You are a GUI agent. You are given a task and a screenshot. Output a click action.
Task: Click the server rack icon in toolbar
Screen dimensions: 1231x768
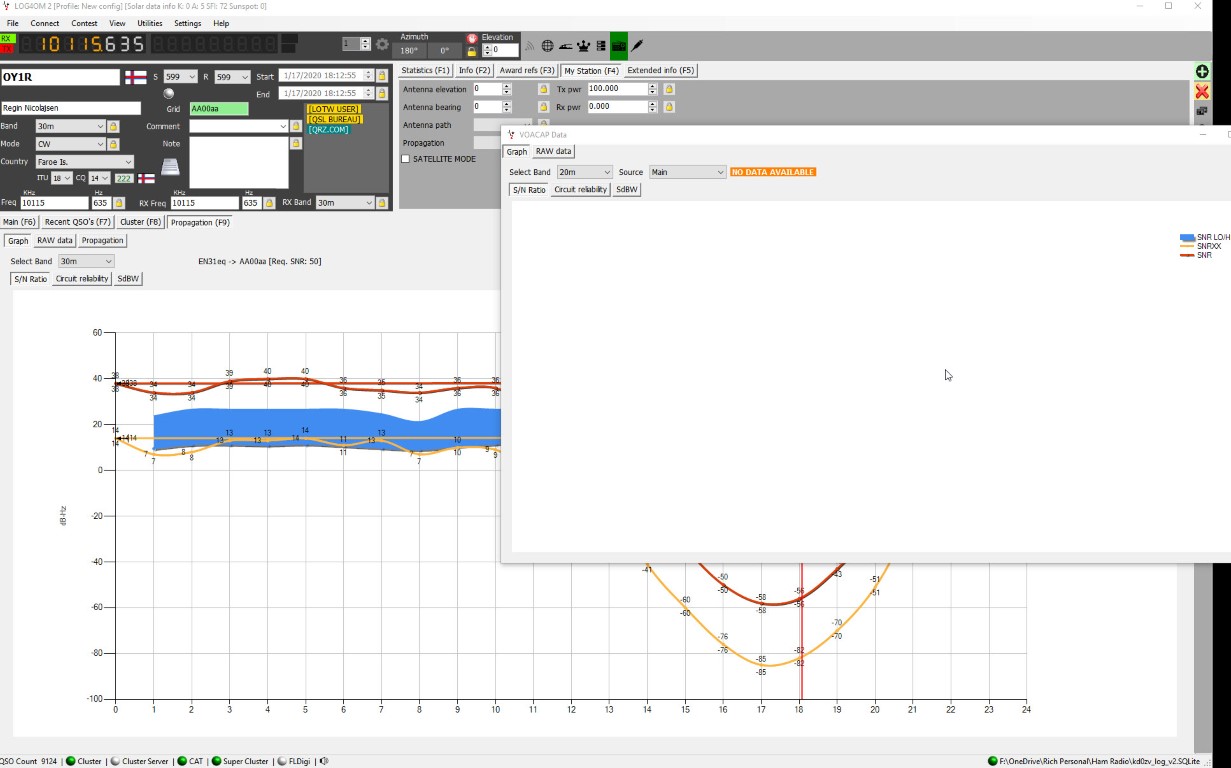(601, 45)
